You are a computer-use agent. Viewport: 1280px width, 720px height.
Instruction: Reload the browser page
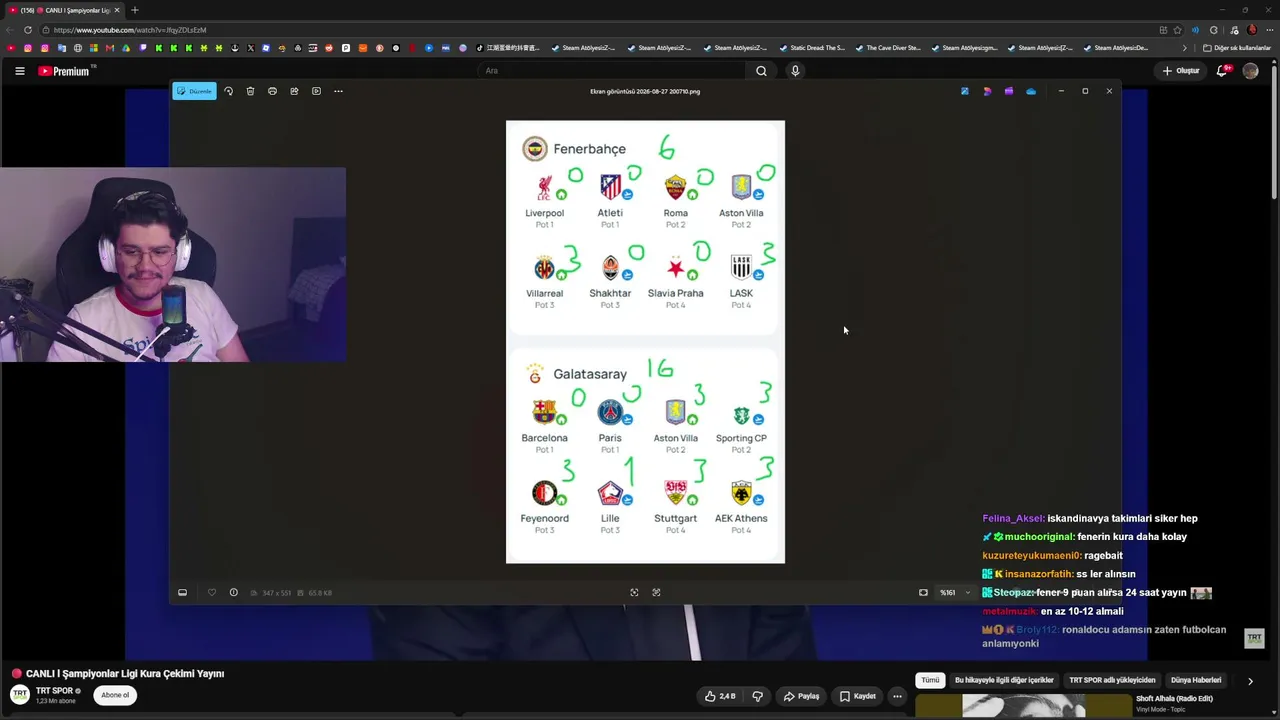pyautogui.click(x=28, y=30)
